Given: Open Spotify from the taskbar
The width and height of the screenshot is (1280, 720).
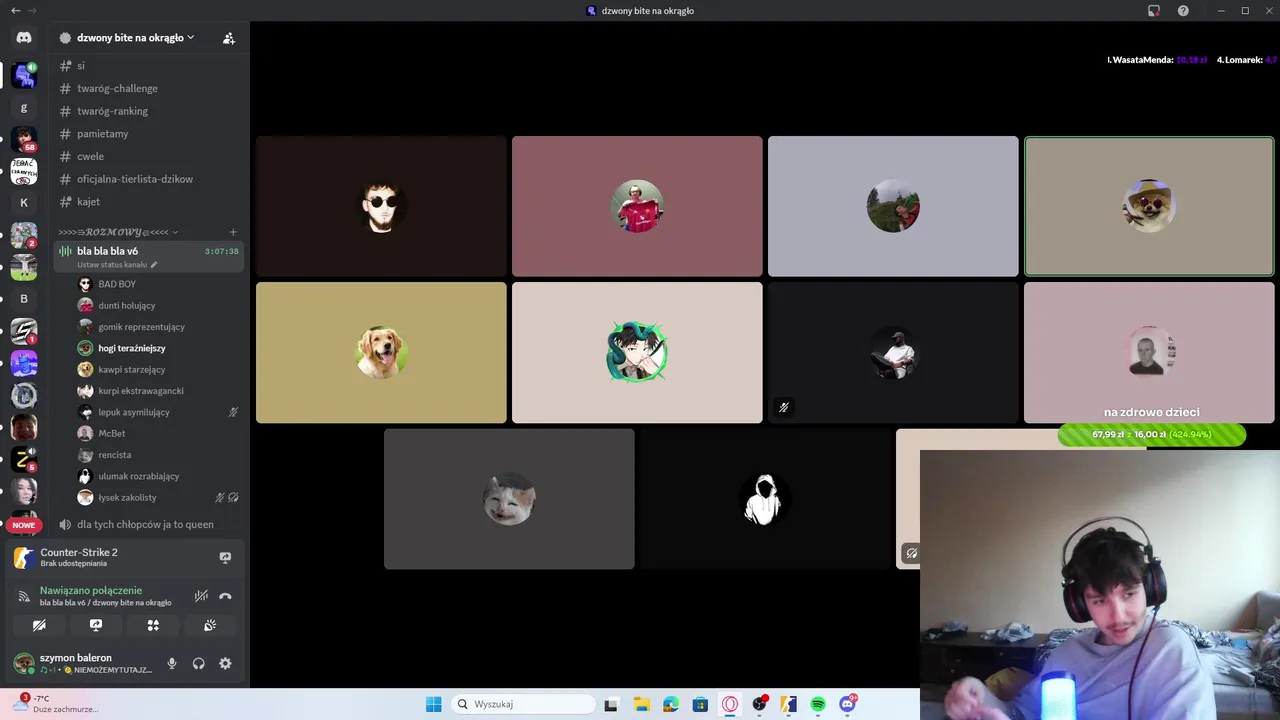Looking at the screenshot, I should [818, 704].
